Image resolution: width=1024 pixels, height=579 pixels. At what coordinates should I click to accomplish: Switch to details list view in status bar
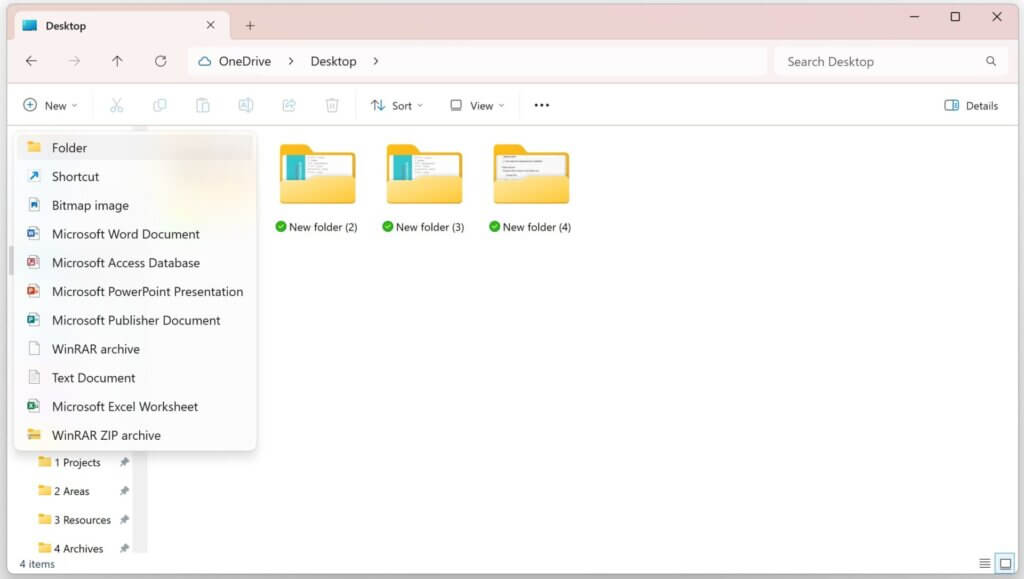pos(985,563)
